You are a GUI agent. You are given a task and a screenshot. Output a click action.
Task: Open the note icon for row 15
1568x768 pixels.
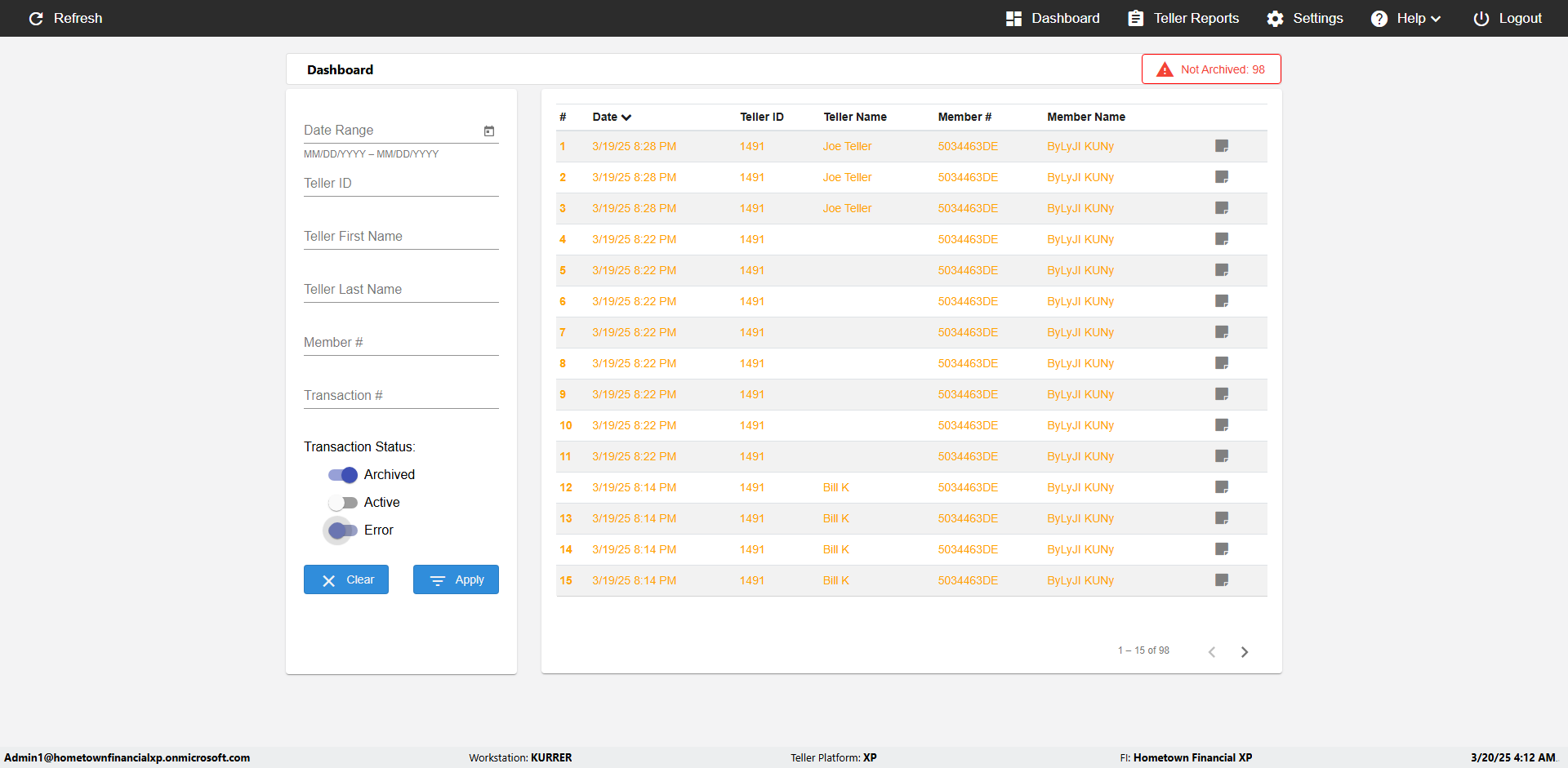click(1222, 580)
